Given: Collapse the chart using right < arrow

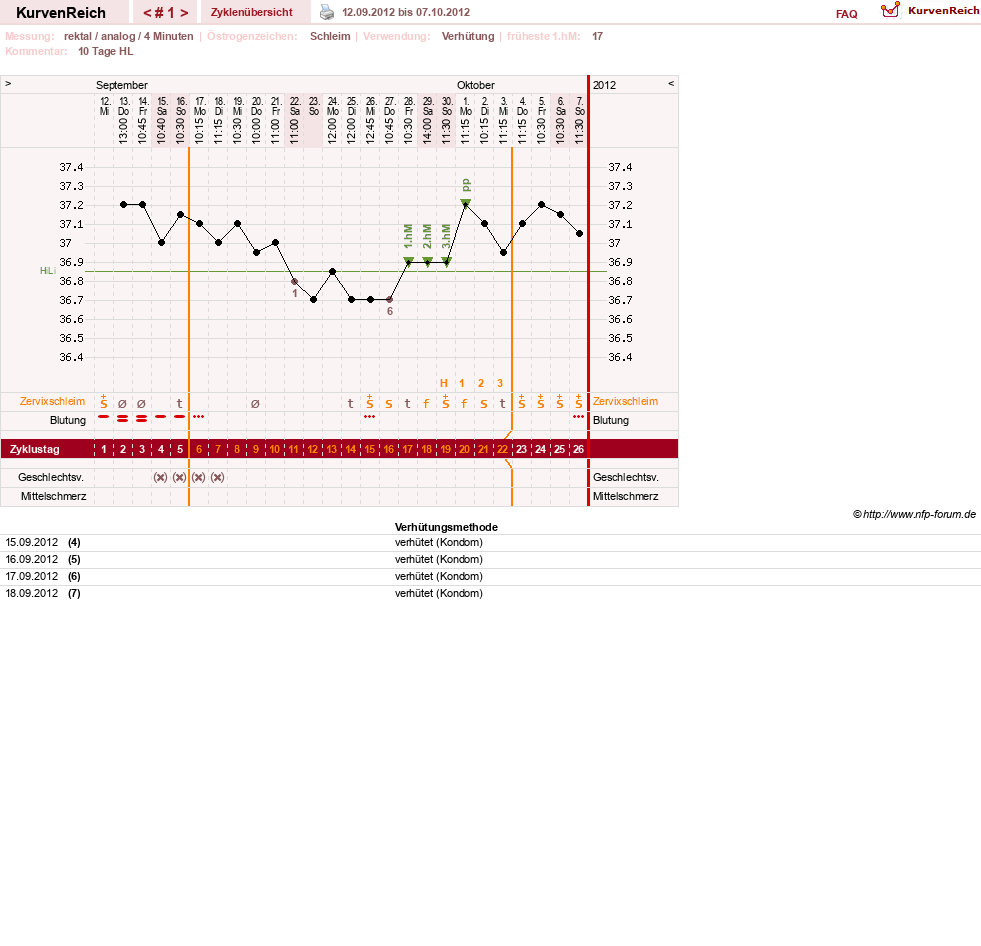Looking at the screenshot, I should pyautogui.click(x=671, y=83).
